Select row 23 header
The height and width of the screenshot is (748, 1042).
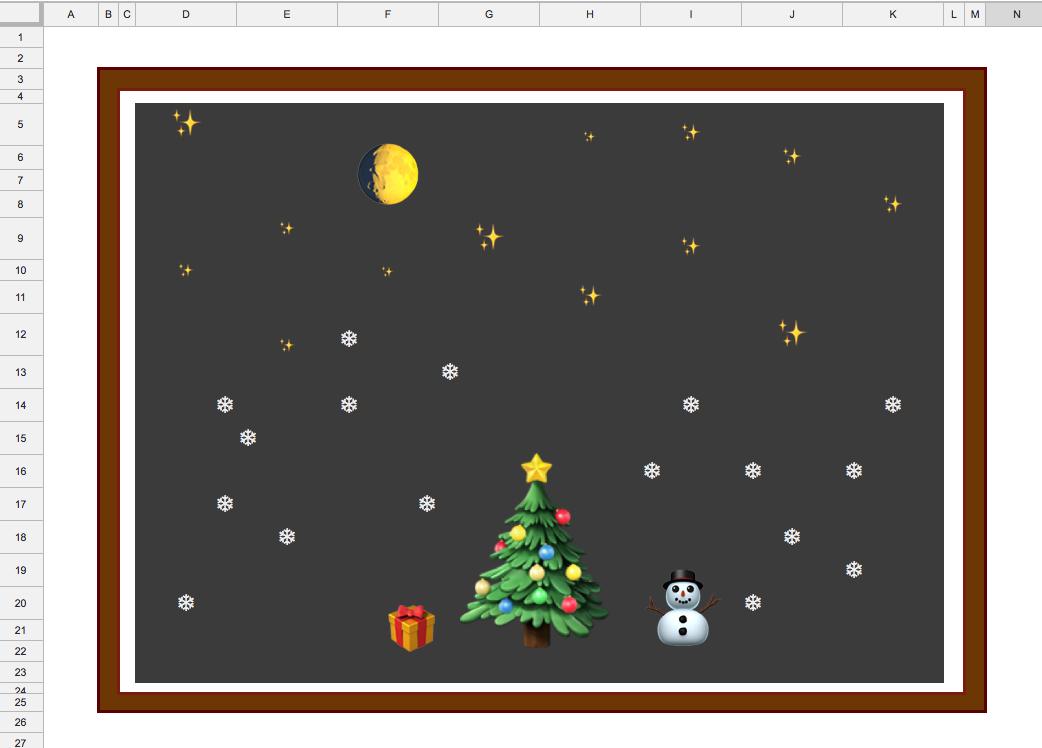[21, 672]
